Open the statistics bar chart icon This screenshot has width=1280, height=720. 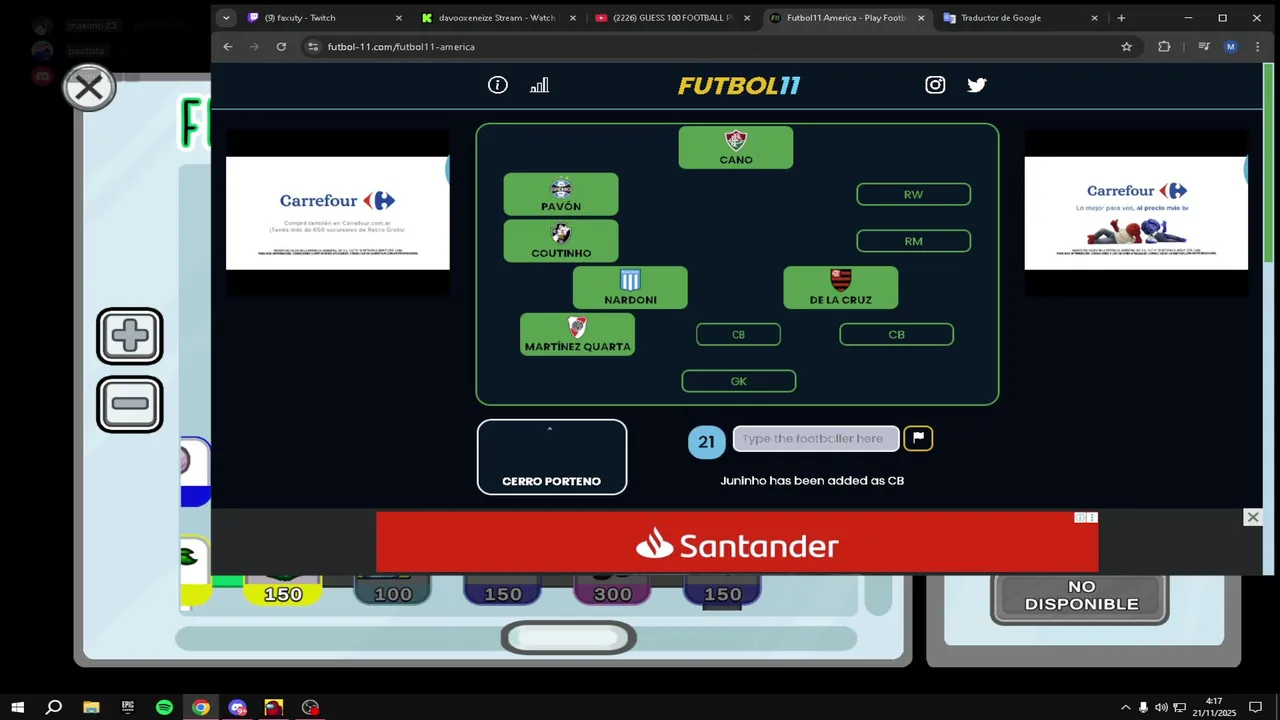point(539,85)
